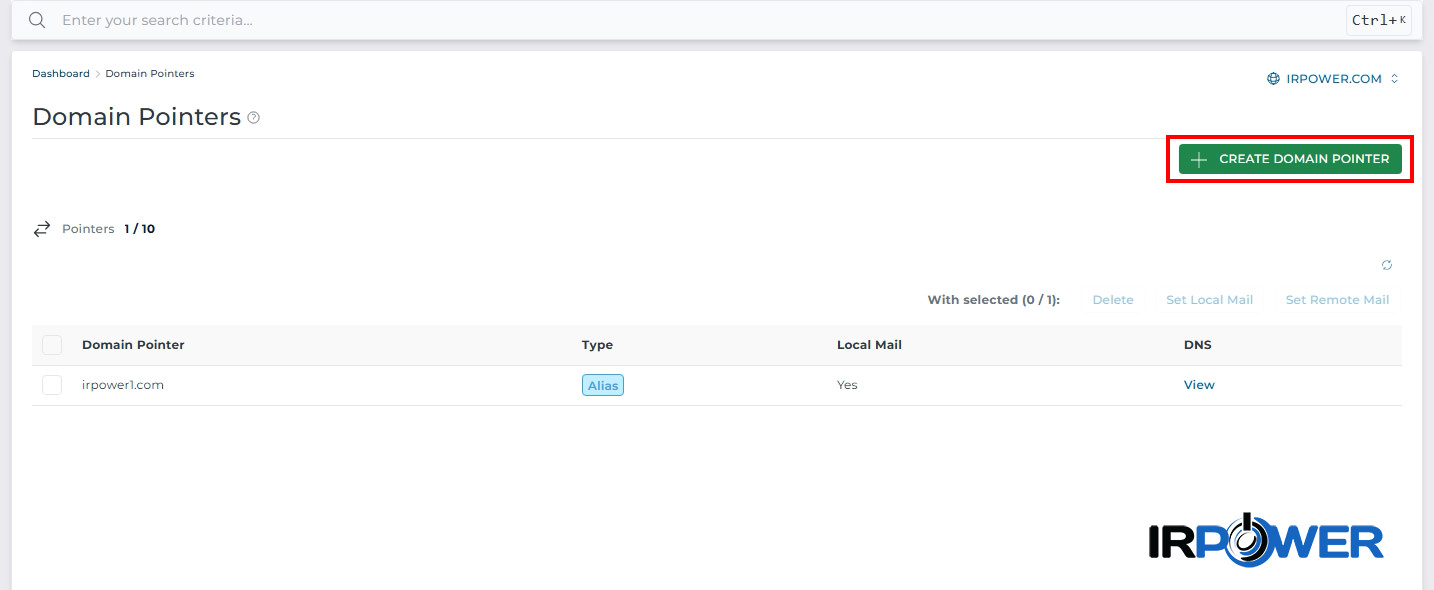The width and height of the screenshot is (1434, 590).
Task: Click Create Domain Pointer button
Action: [1290, 159]
